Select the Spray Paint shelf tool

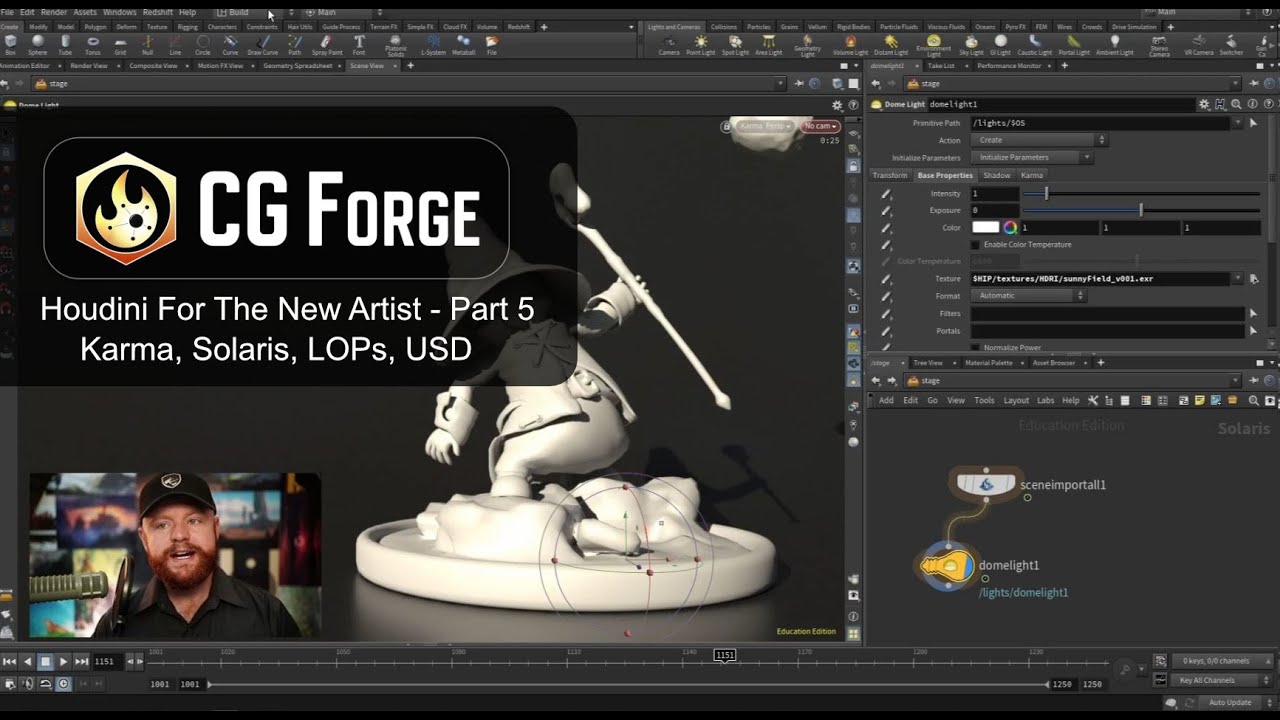[x=326, y=44]
